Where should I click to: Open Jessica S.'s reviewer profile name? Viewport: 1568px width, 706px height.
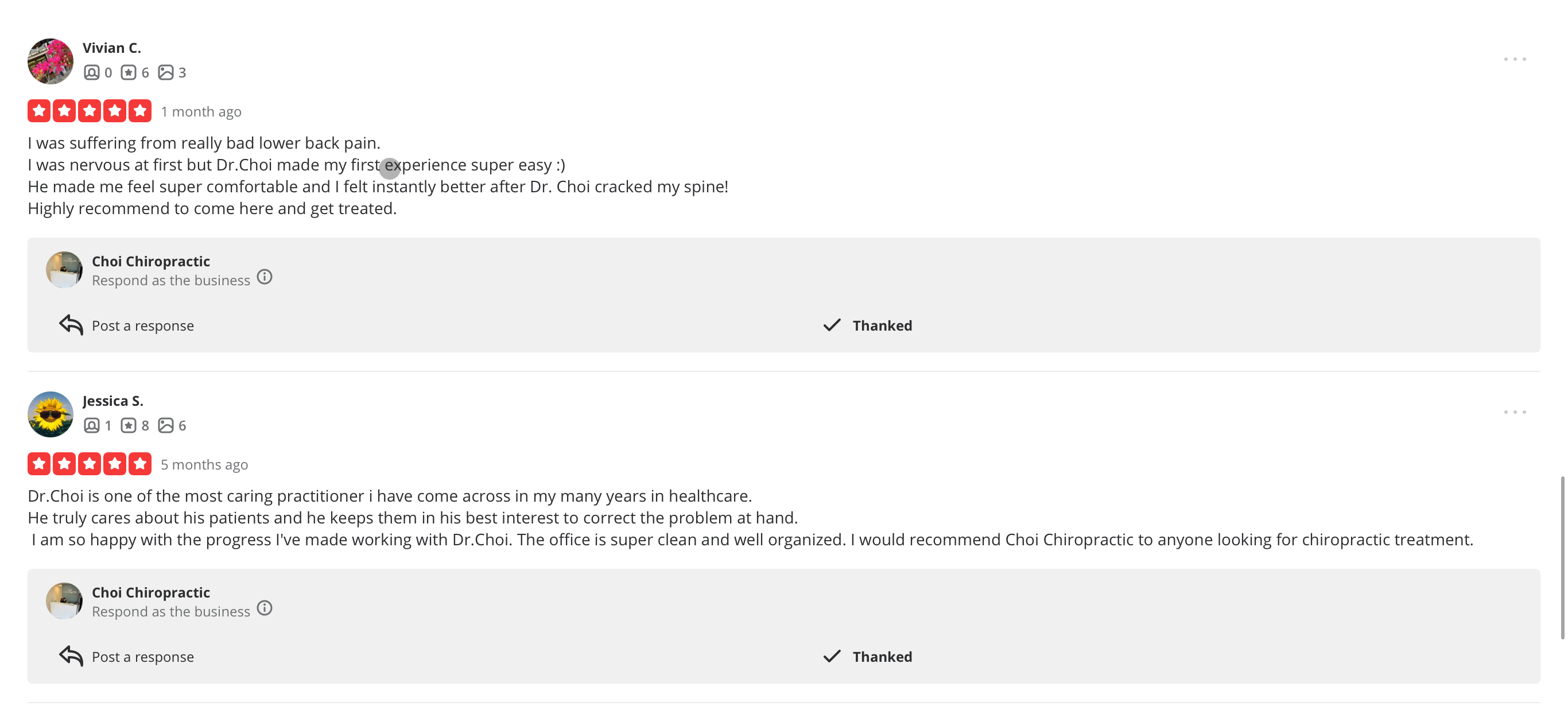pos(112,401)
